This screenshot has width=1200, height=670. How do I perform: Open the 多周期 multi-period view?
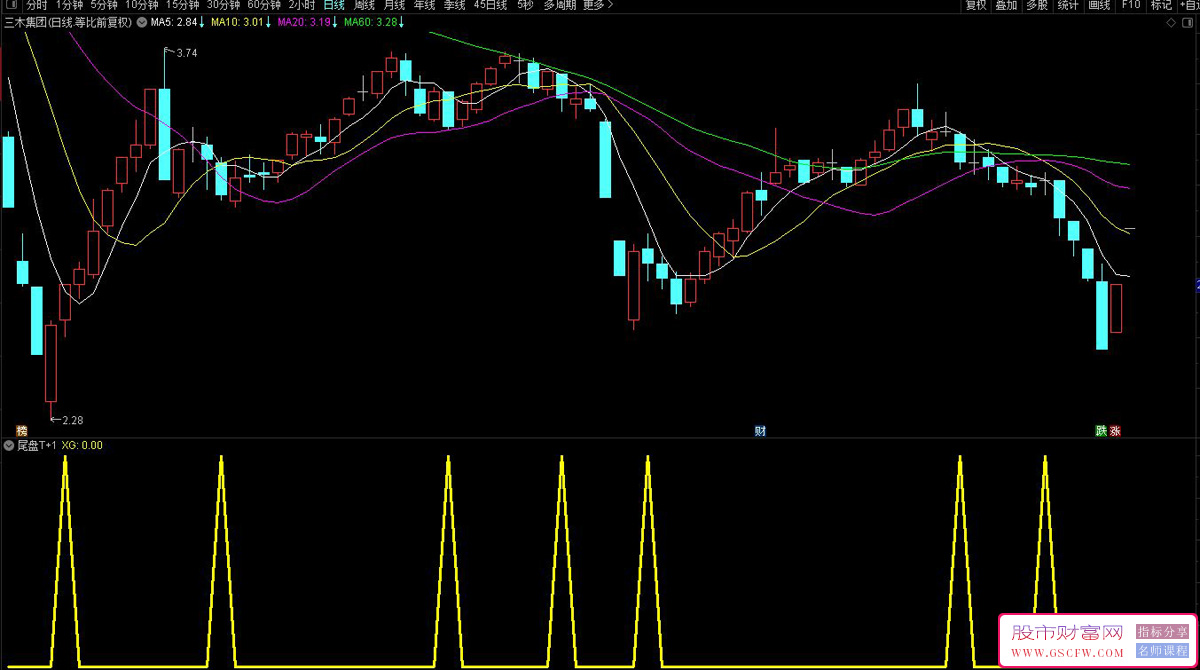[x=560, y=5]
